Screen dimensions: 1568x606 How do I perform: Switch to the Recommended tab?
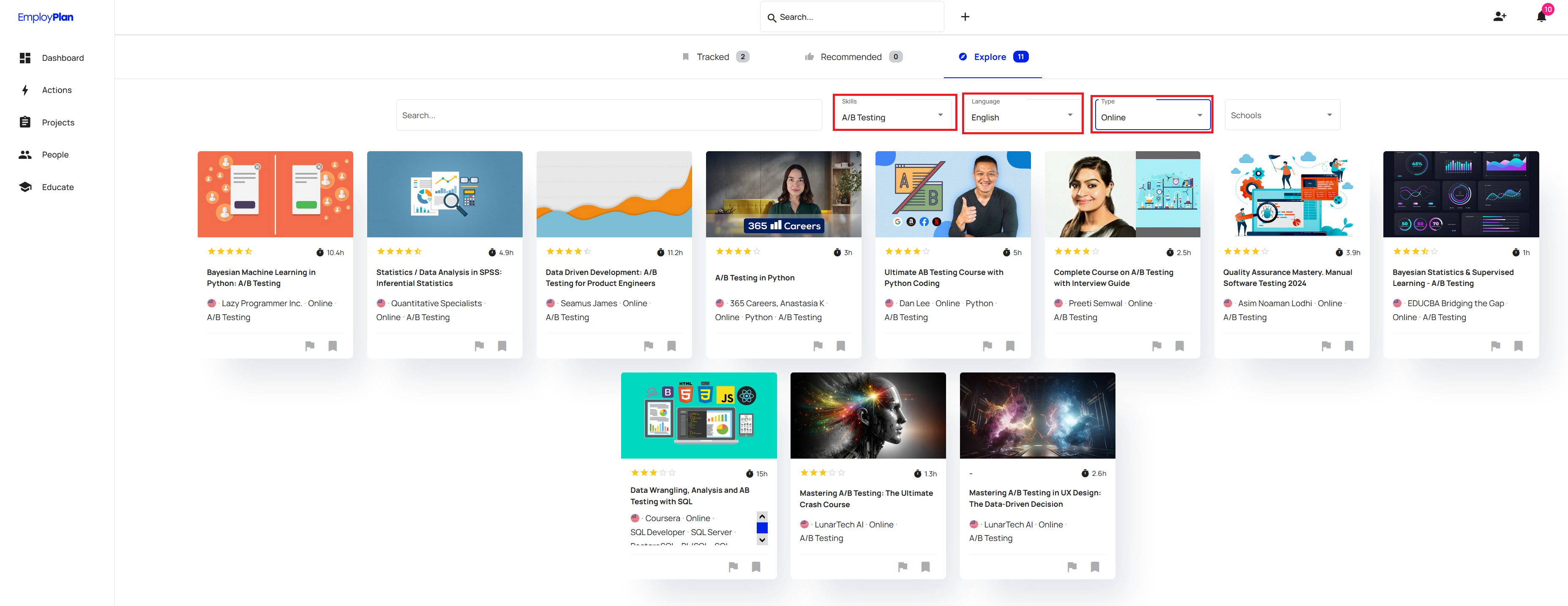tap(853, 57)
